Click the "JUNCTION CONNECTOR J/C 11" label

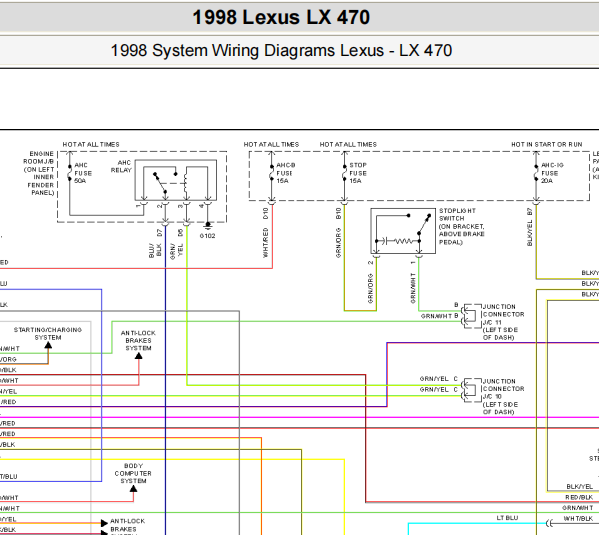click(x=503, y=322)
